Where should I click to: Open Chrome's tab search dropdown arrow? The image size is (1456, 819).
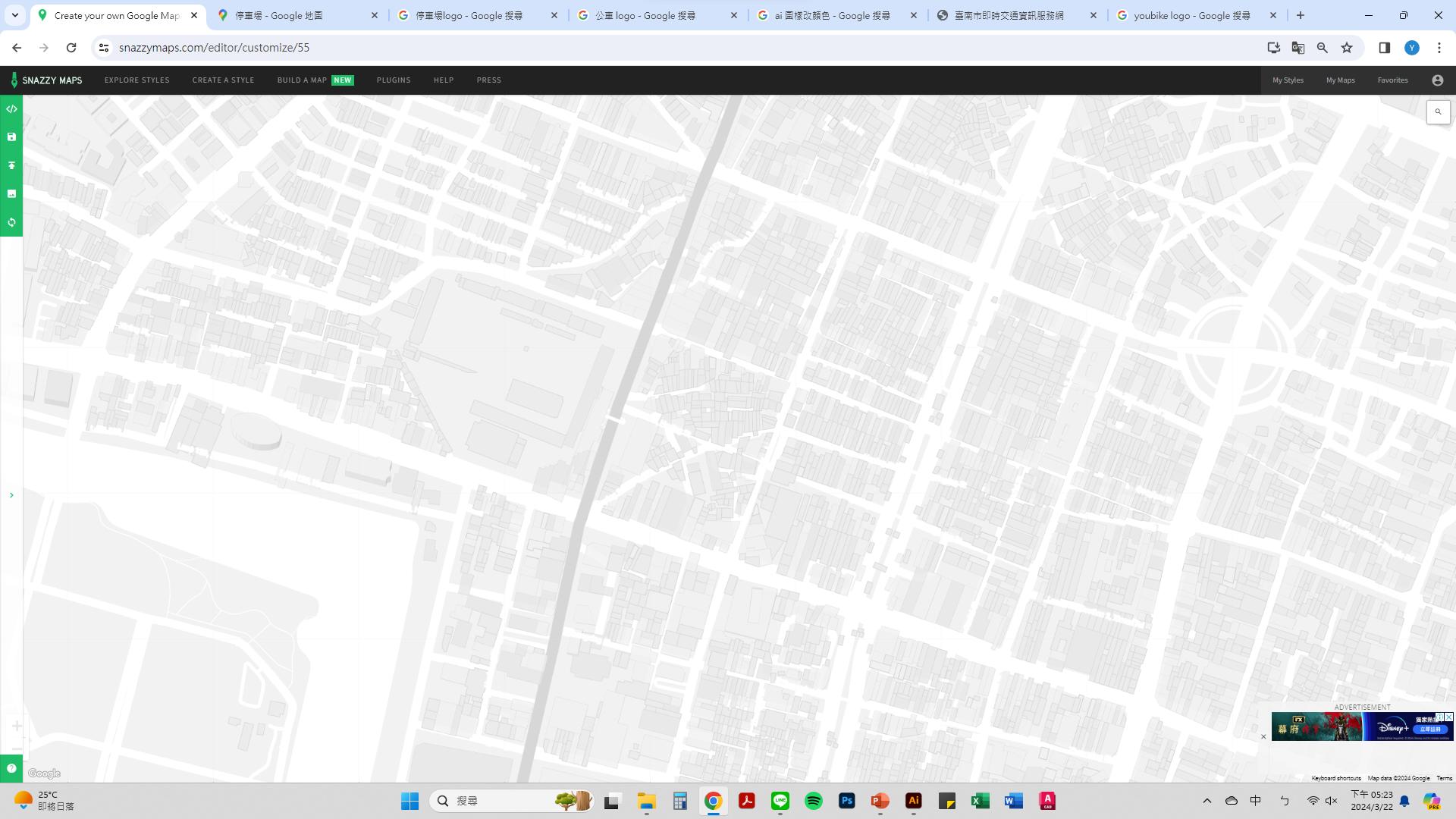(14, 15)
